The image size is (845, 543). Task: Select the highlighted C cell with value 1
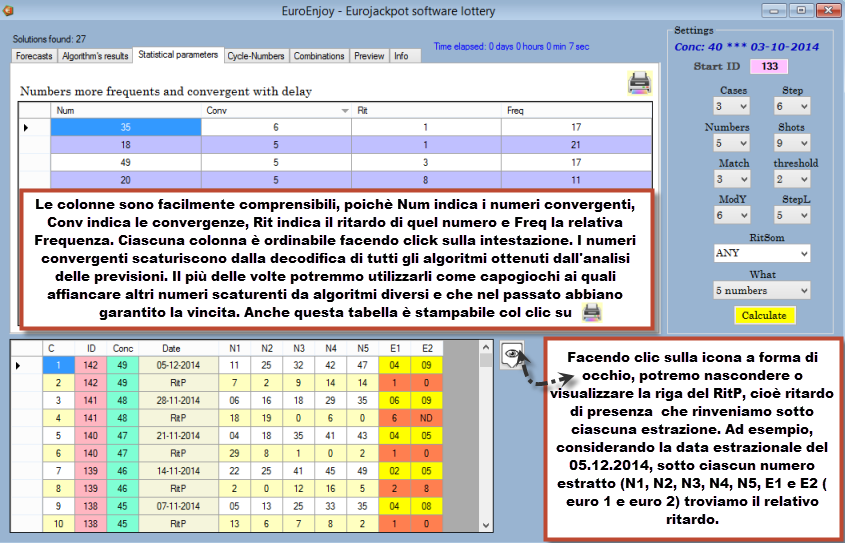[x=58, y=365]
